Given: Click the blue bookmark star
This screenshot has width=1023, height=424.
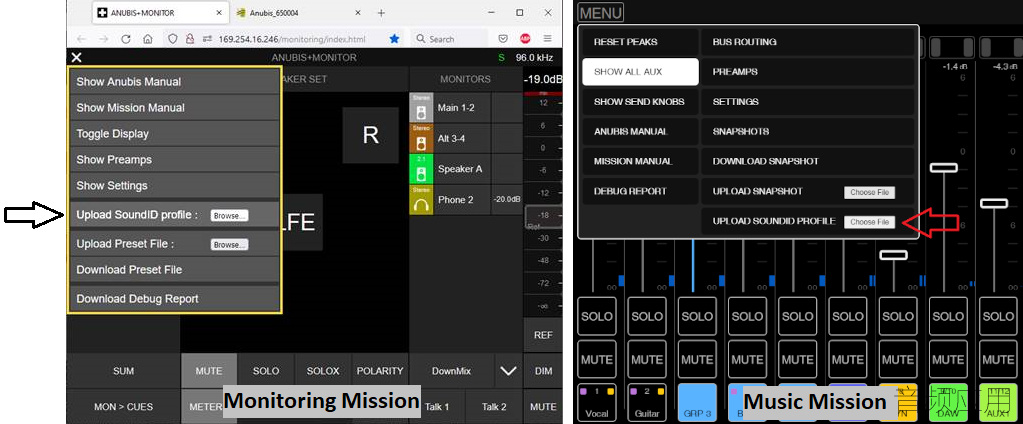Looking at the screenshot, I should point(394,39).
